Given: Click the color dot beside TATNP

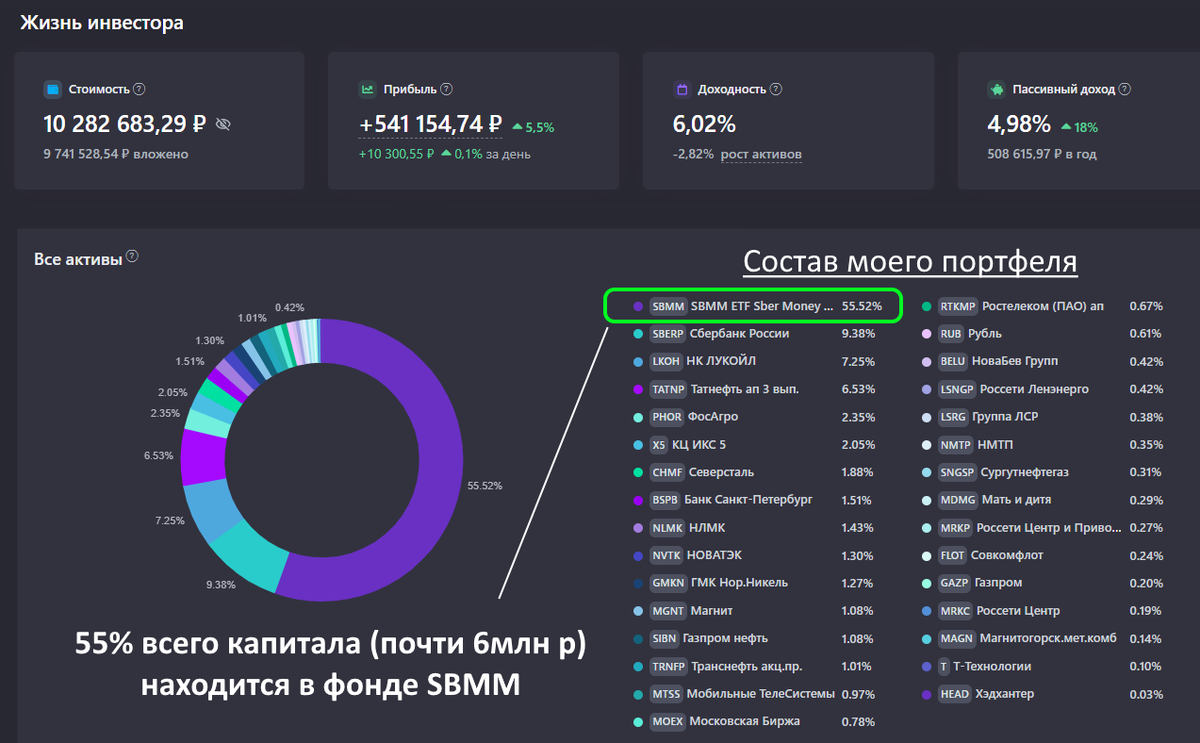Looking at the screenshot, I should pyautogui.click(x=637, y=389).
